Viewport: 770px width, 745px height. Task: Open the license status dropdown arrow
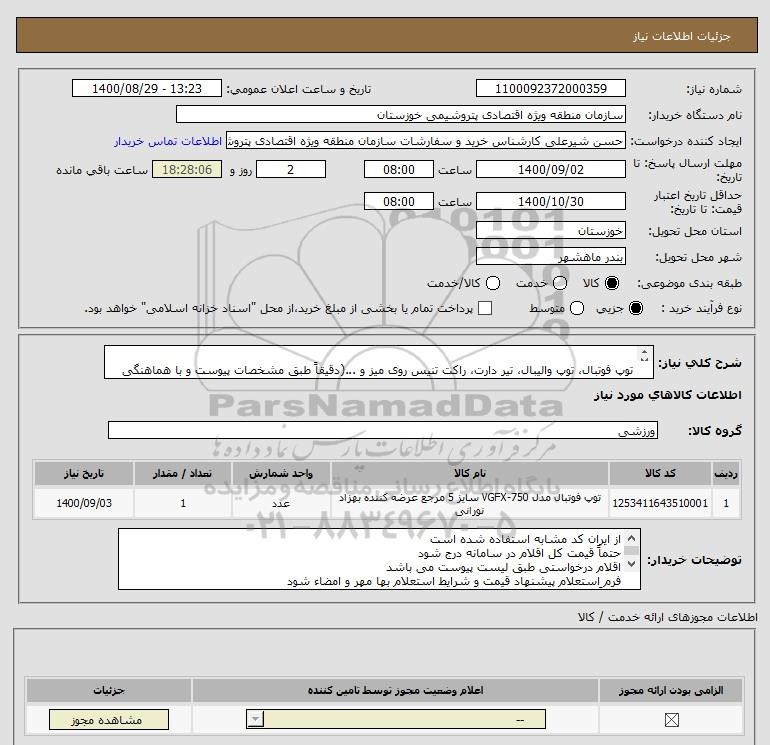pyautogui.click(x=255, y=720)
